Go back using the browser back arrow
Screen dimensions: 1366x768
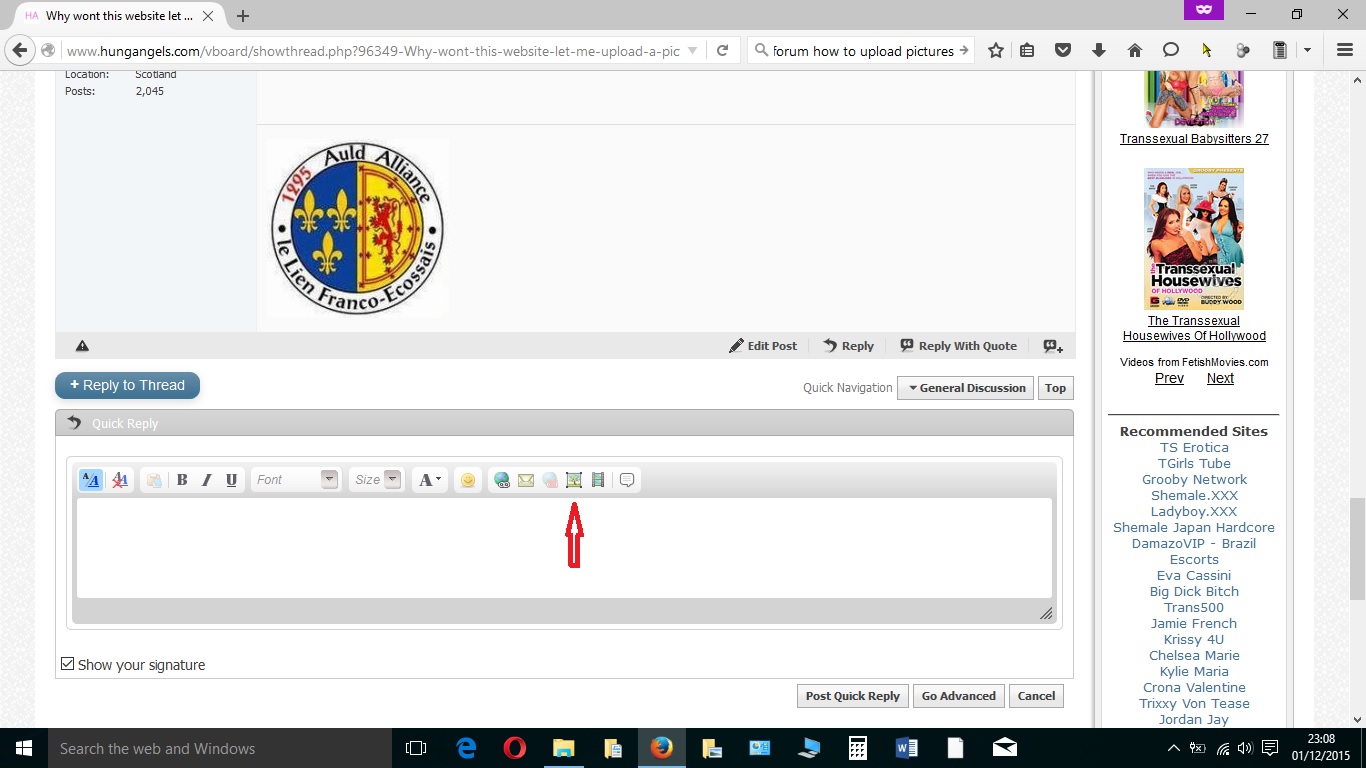click(x=20, y=50)
